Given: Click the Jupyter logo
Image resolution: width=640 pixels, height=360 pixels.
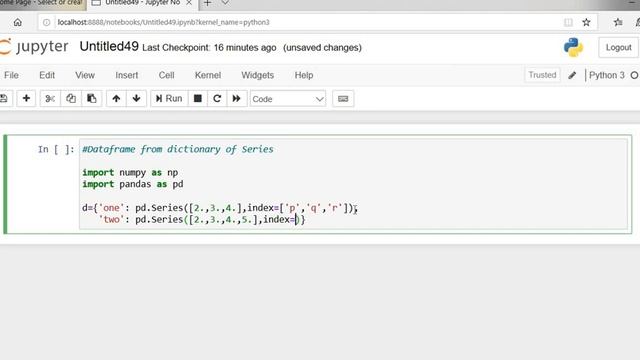Looking at the screenshot, I should tap(34, 47).
